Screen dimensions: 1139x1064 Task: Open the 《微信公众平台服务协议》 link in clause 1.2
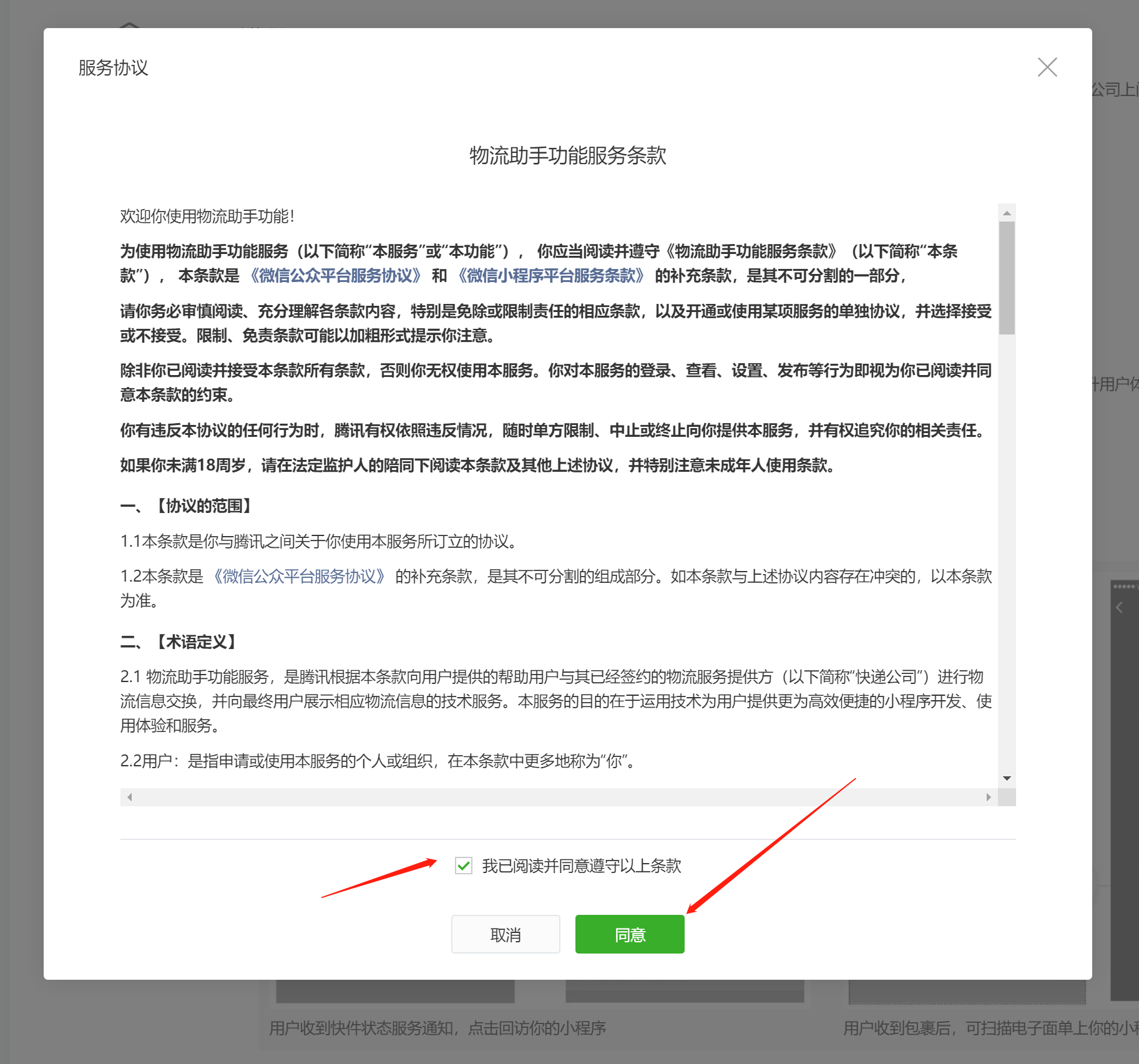[x=299, y=576]
